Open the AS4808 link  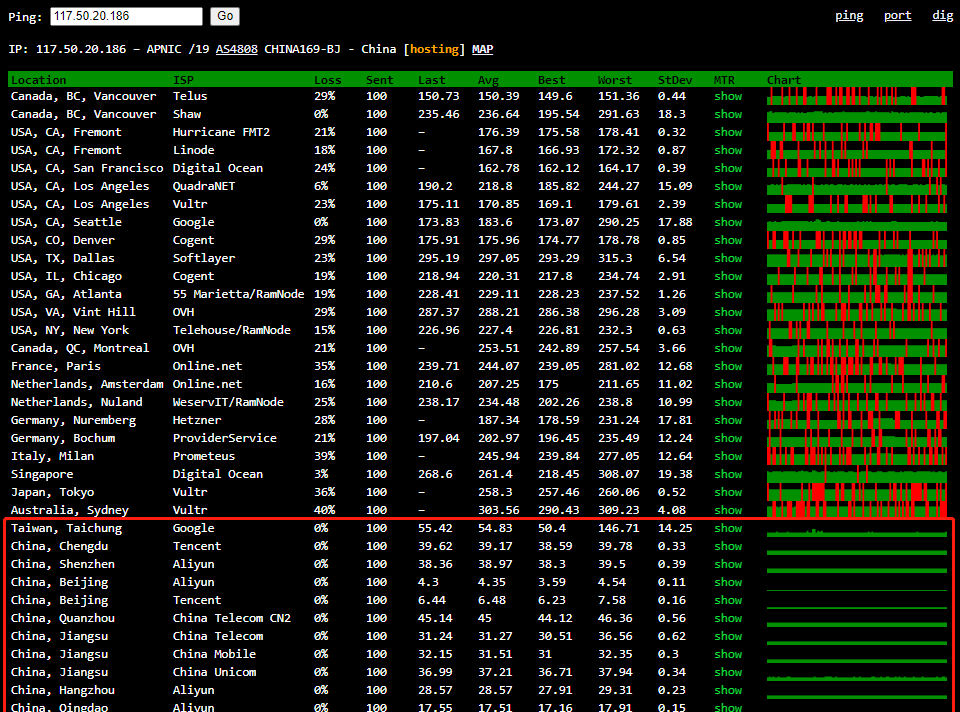[236, 49]
